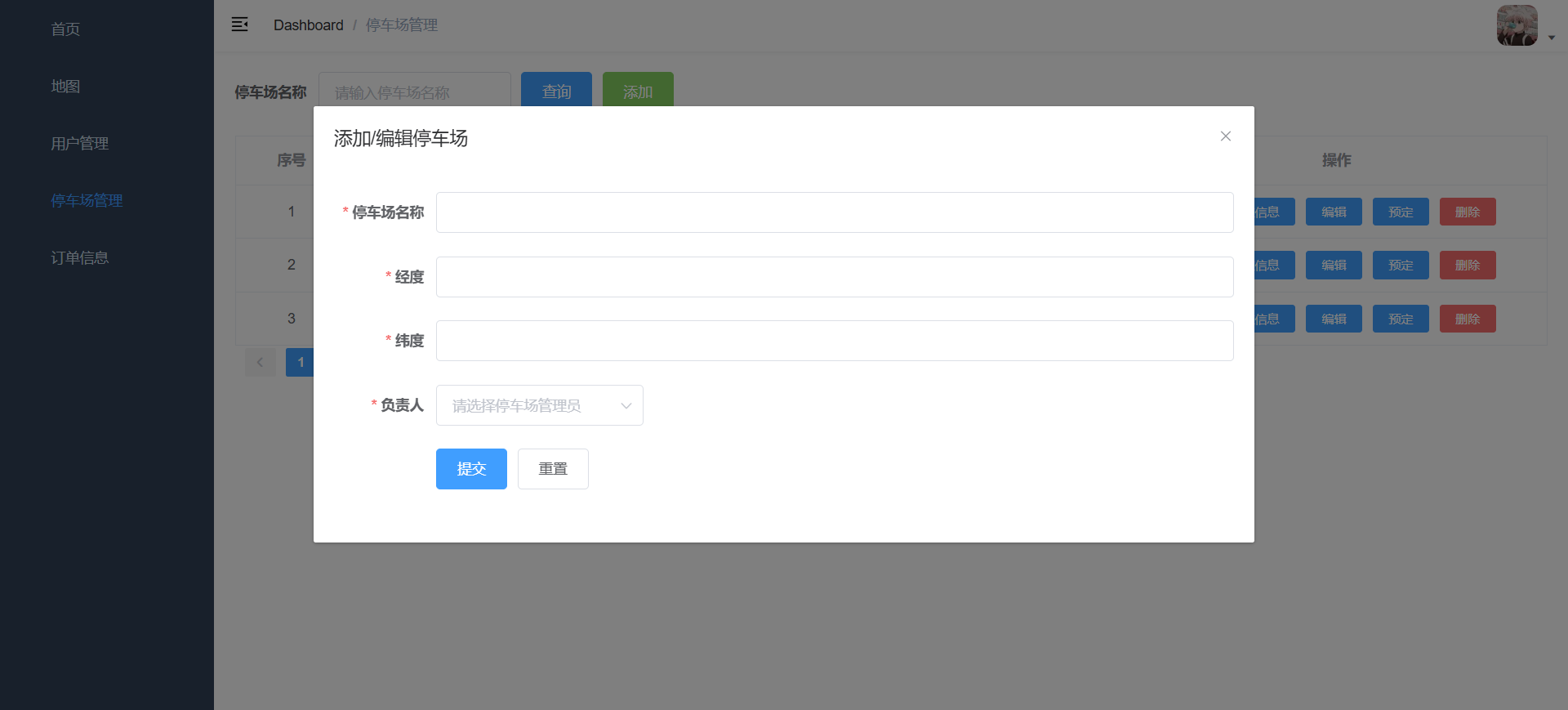Click 删除 in row 2
This screenshot has height=710, width=1568.
tap(1468, 265)
